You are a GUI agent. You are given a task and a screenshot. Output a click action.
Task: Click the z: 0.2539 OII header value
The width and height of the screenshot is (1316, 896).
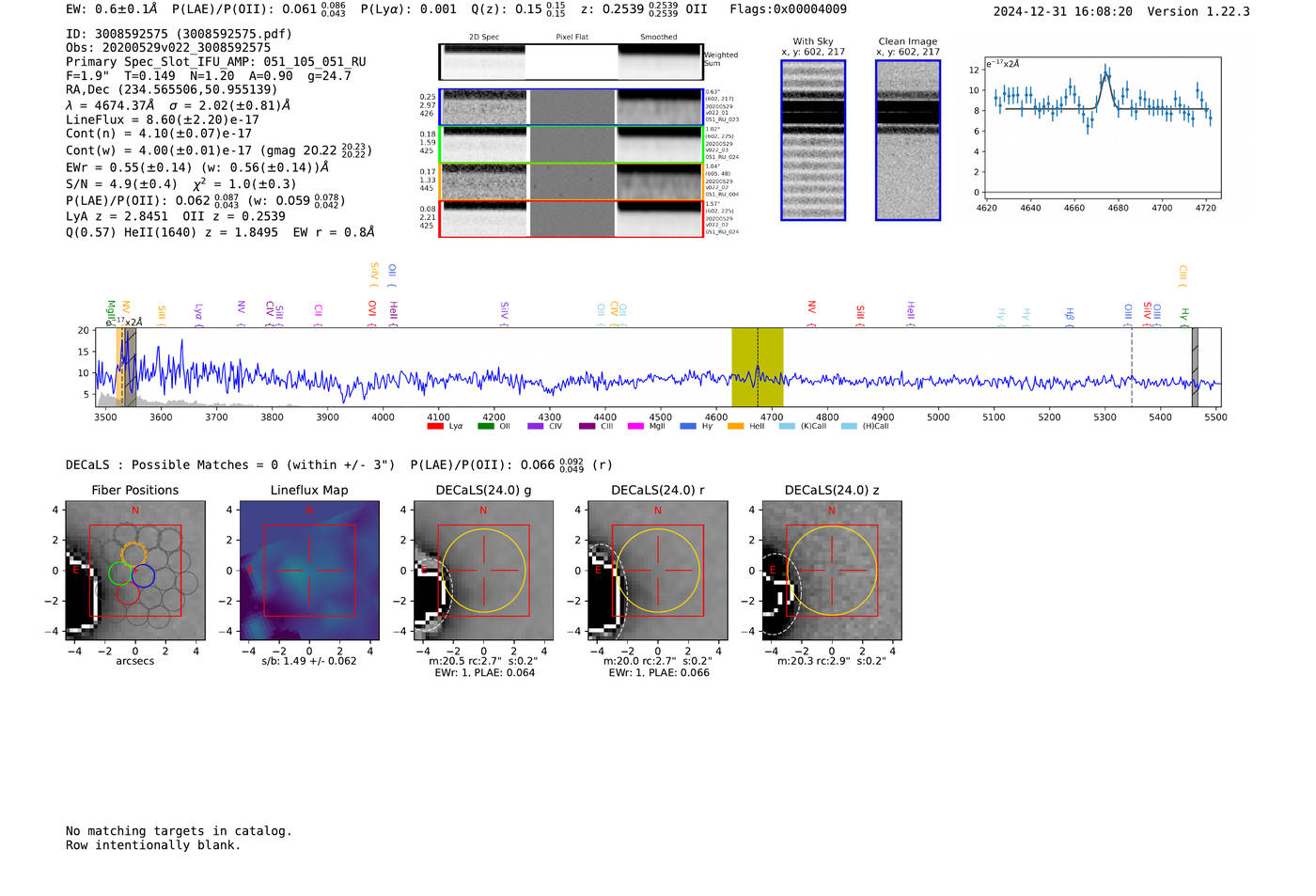644,9
